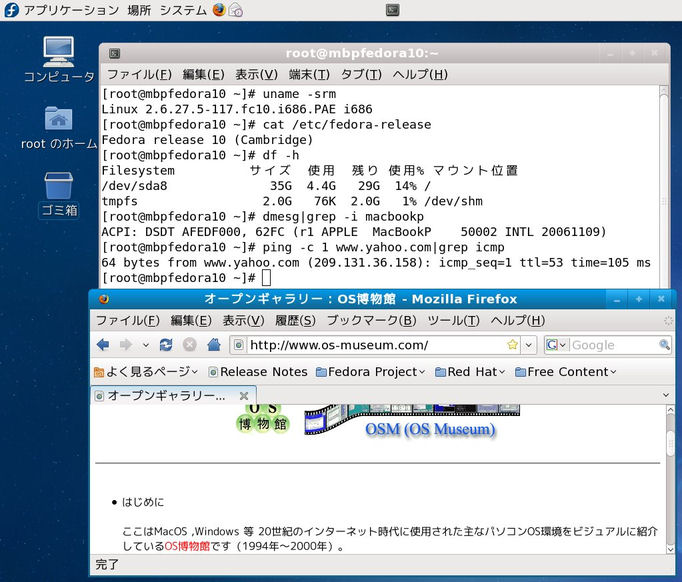Open Free Content bookmarks folder
The width and height of the screenshot is (682, 582).
pyautogui.click(x=565, y=372)
